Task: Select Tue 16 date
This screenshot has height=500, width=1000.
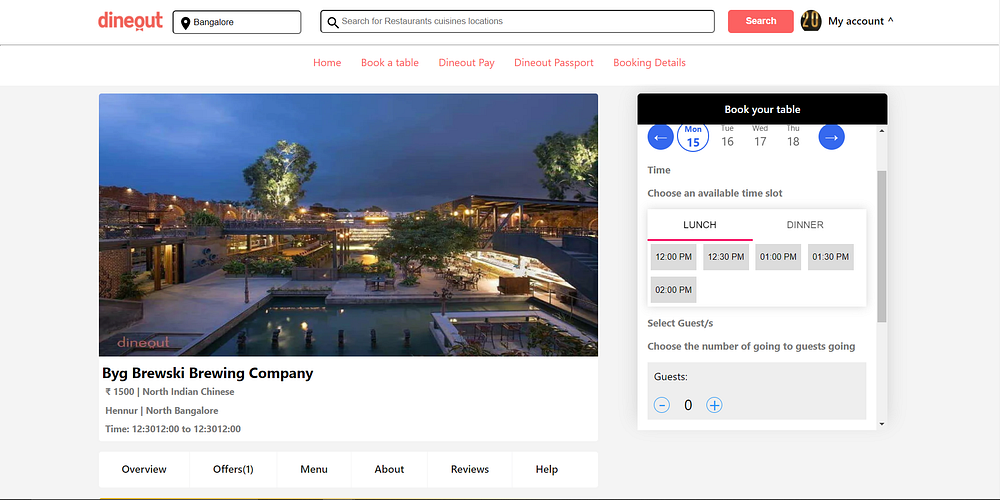Action: pos(728,136)
